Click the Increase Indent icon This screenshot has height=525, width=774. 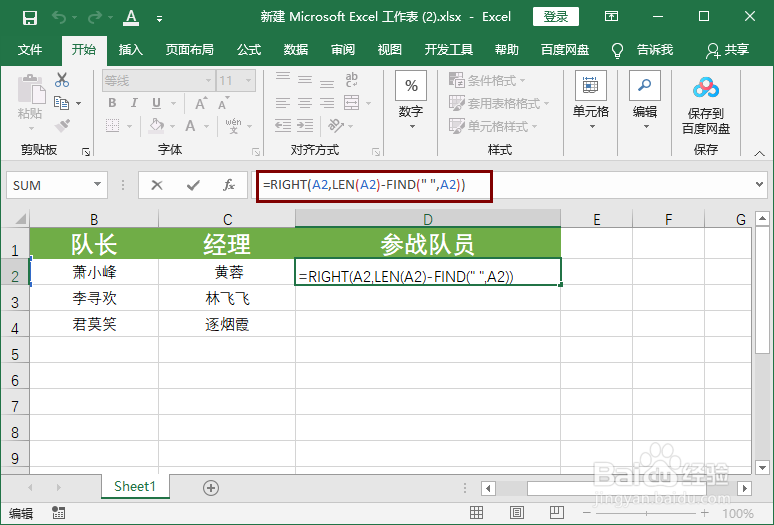coord(305,126)
